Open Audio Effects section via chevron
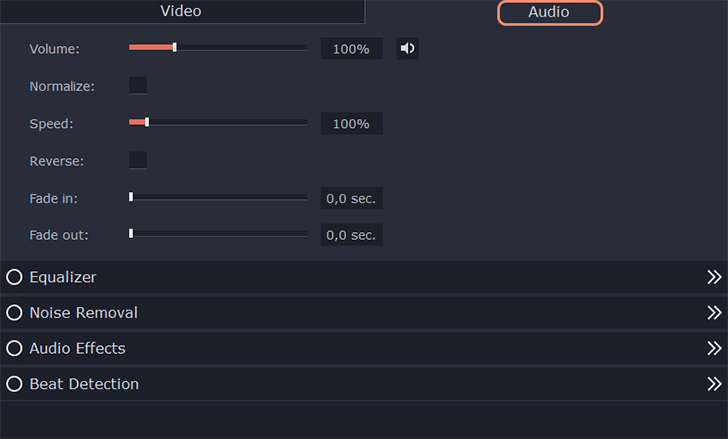This screenshot has height=439, width=728. (x=714, y=348)
